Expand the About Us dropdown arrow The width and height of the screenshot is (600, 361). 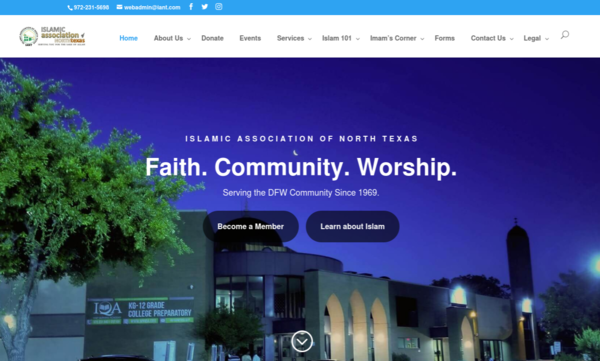pyautogui.click(x=189, y=39)
